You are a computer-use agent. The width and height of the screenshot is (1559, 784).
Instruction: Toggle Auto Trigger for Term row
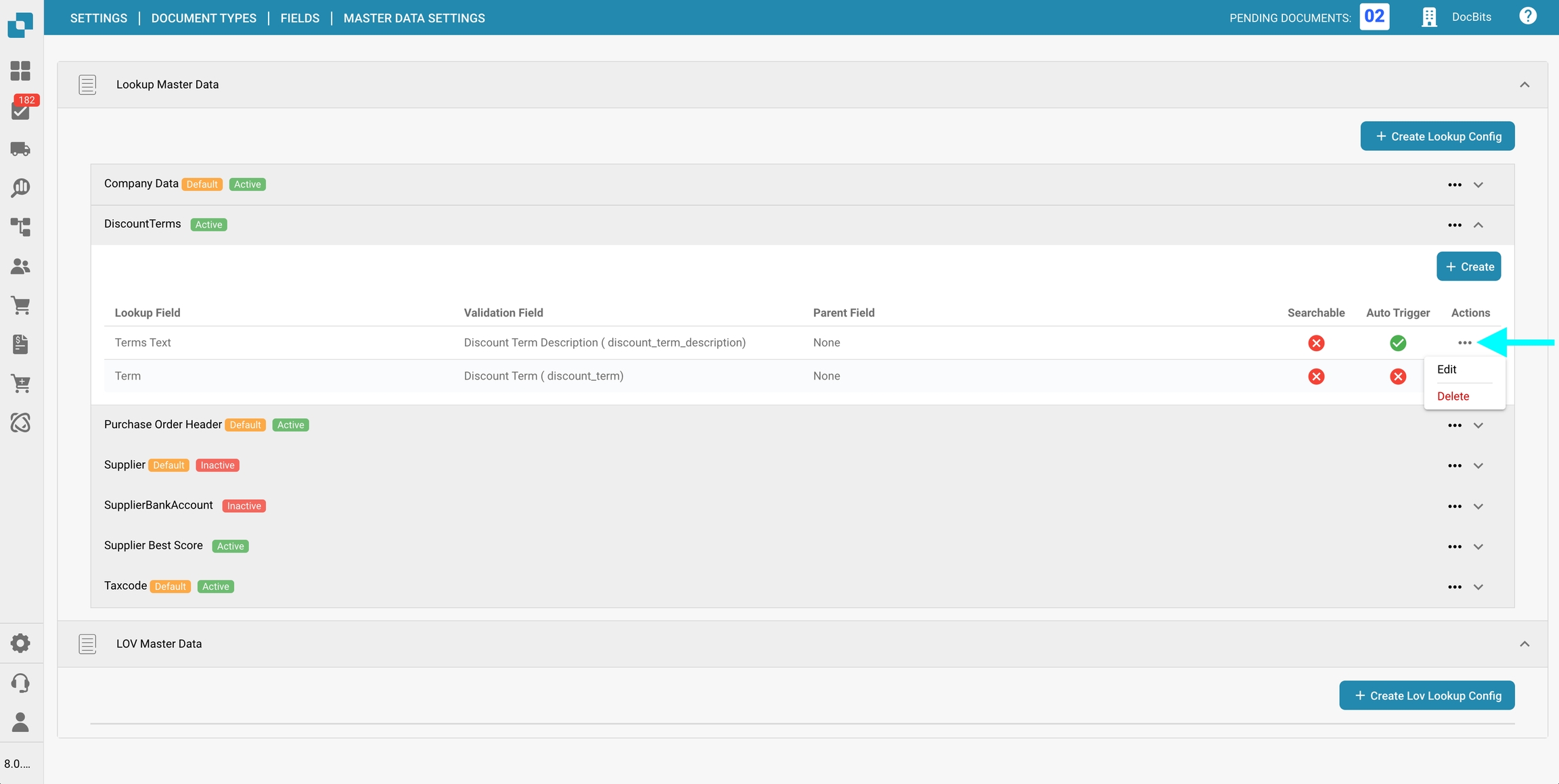1397,376
